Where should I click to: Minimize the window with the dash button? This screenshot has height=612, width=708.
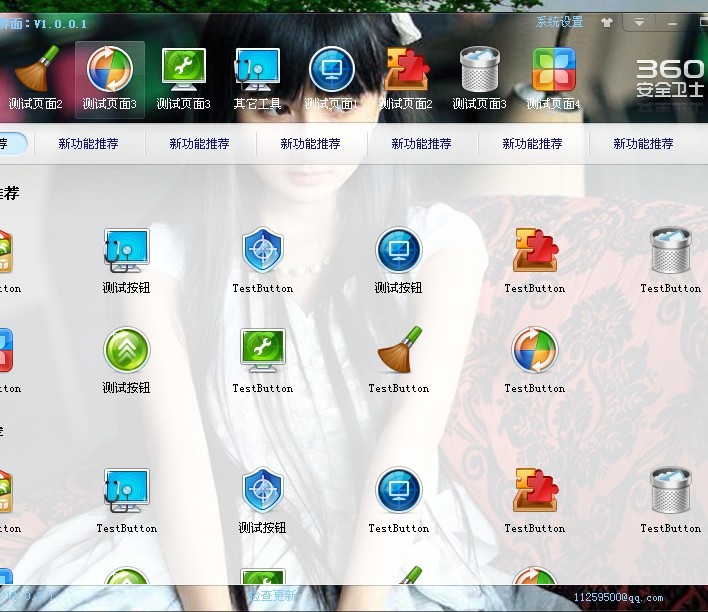click(672, 22)
